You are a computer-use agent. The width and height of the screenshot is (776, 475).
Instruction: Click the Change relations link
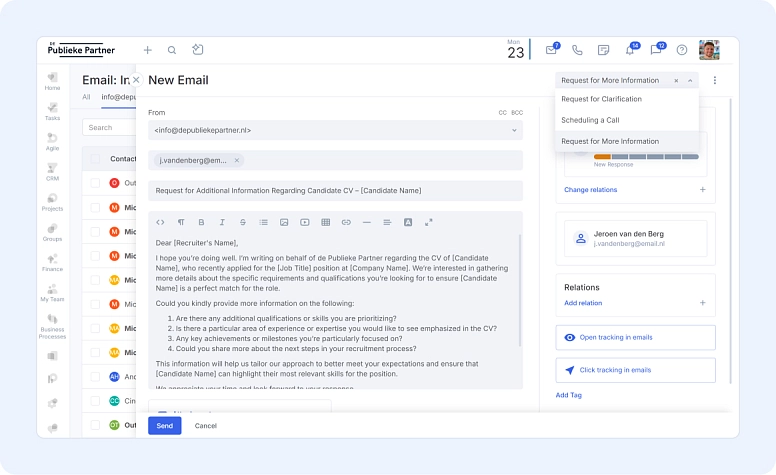590,190
